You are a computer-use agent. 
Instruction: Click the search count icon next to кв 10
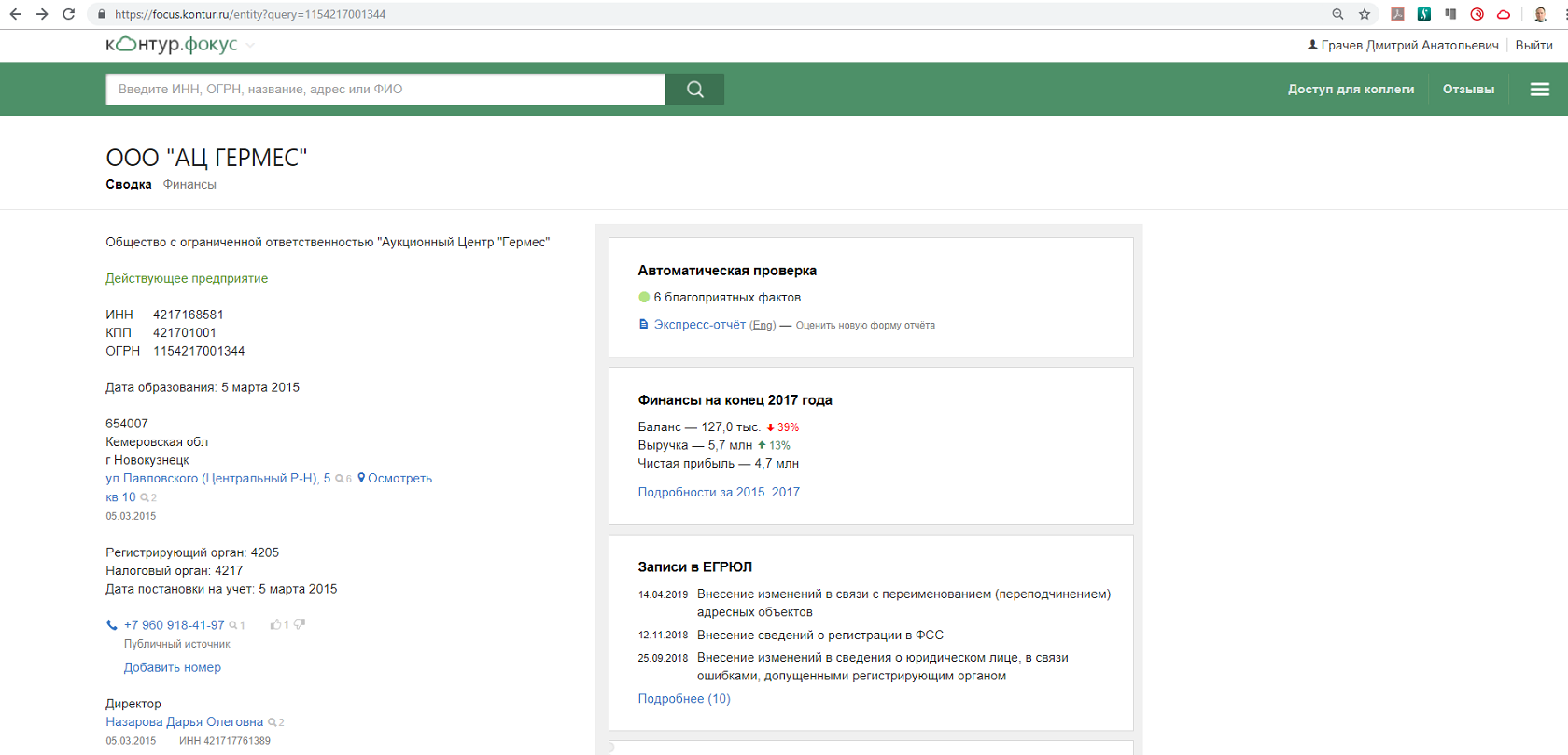148,497
